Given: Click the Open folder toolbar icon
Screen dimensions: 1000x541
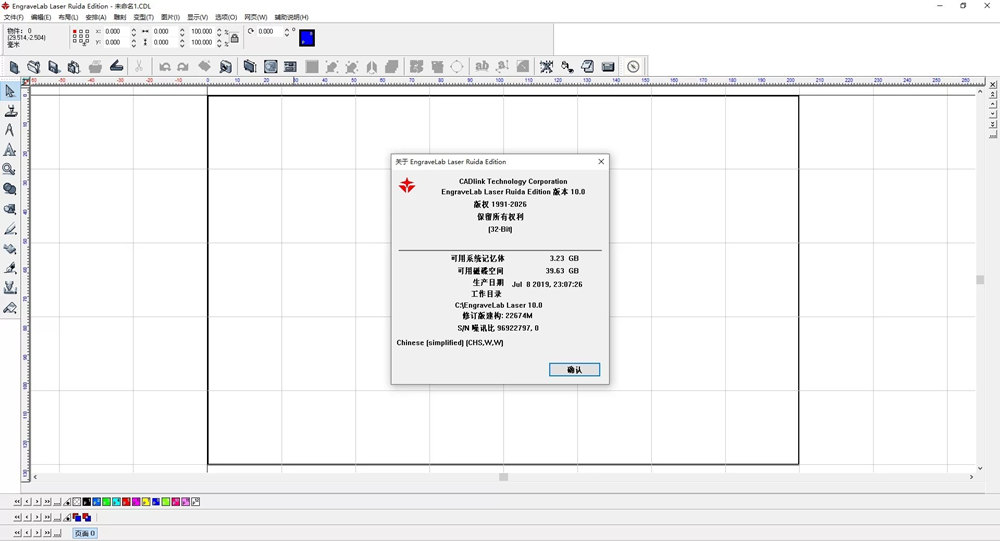Looking at the screenshot, I should (34, 66).
